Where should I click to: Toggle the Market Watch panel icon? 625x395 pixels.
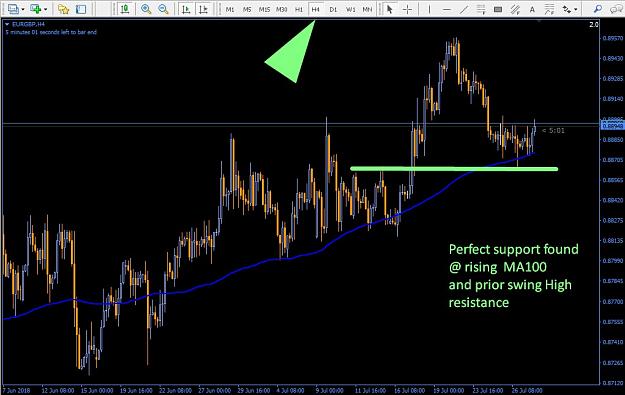click(x=81, y=9)
